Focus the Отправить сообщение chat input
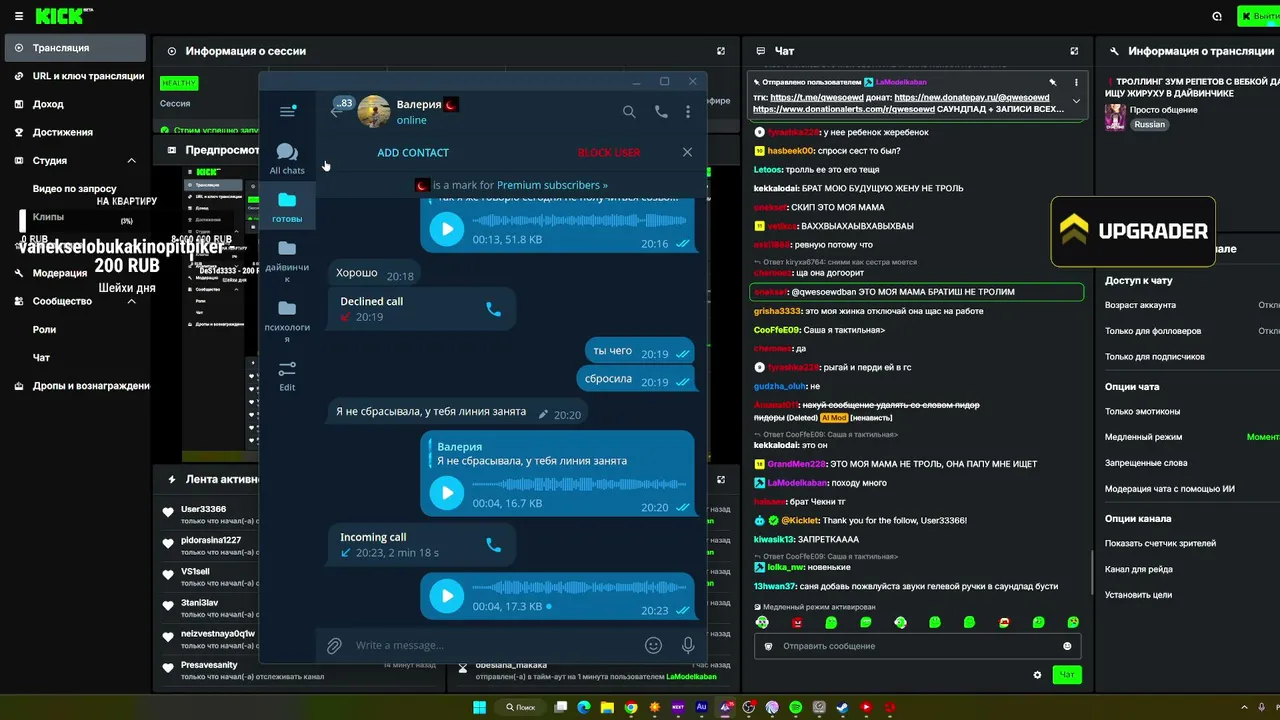 click(x=917, y=646)
